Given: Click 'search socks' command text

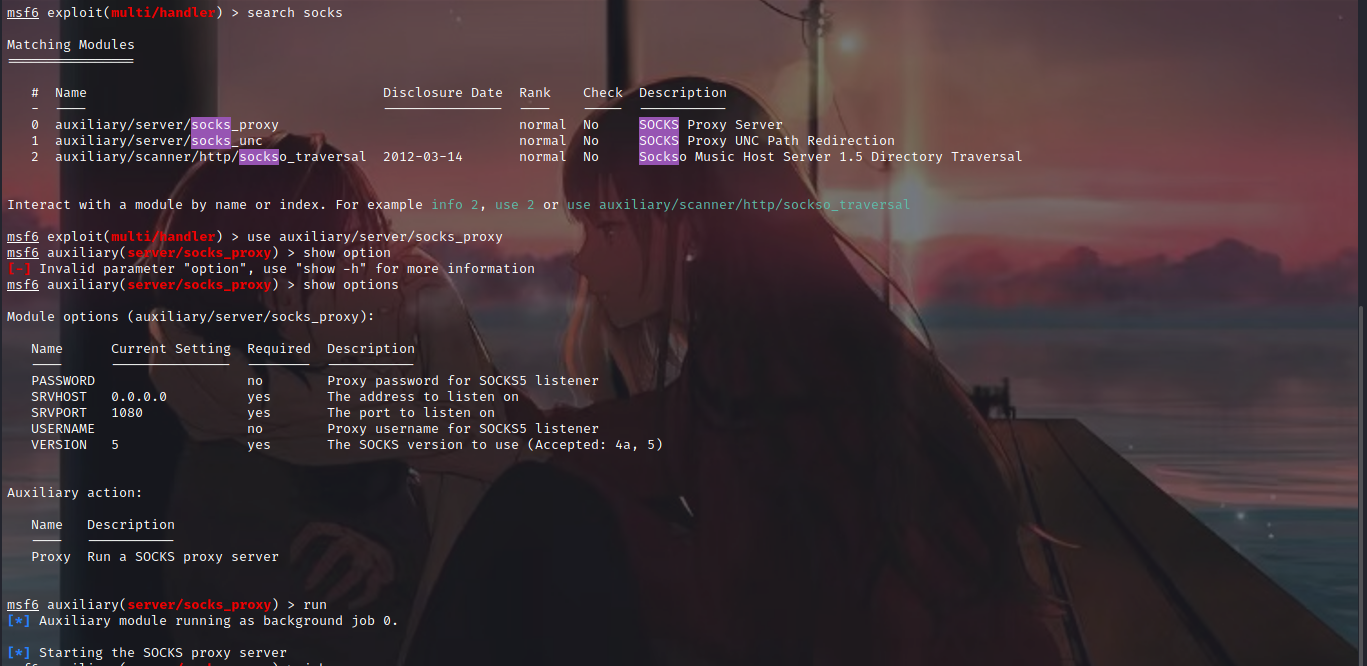Looking at the screenshot, I should point(295,13).
